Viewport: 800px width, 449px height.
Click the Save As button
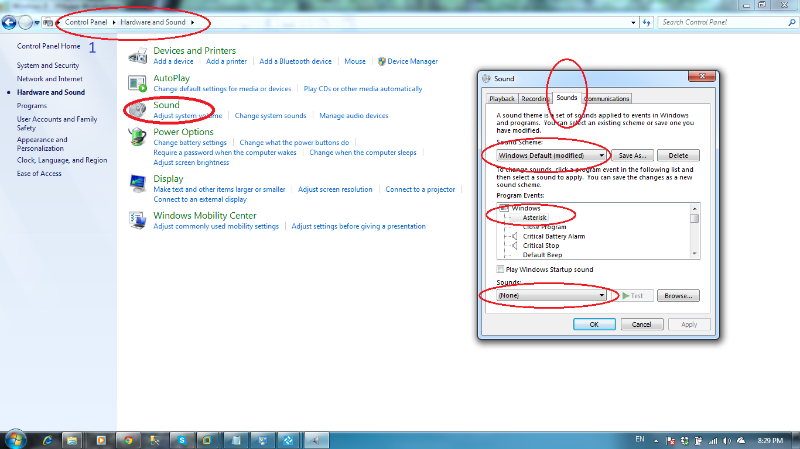coord(633,156)
